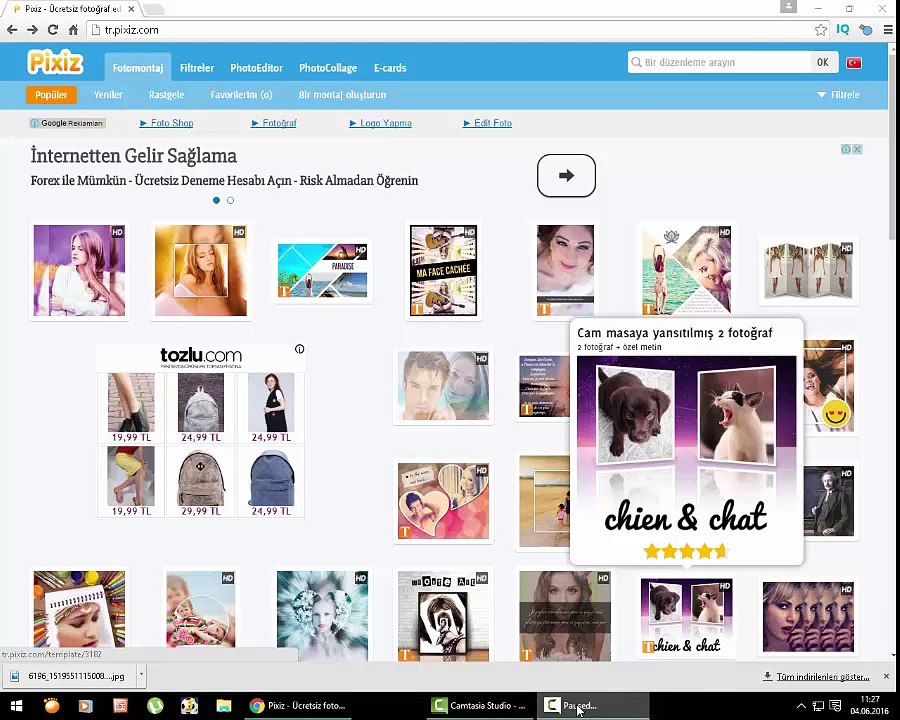Click Bir montaj oluşturun
900x720 pixels.
tap(342, 95)
